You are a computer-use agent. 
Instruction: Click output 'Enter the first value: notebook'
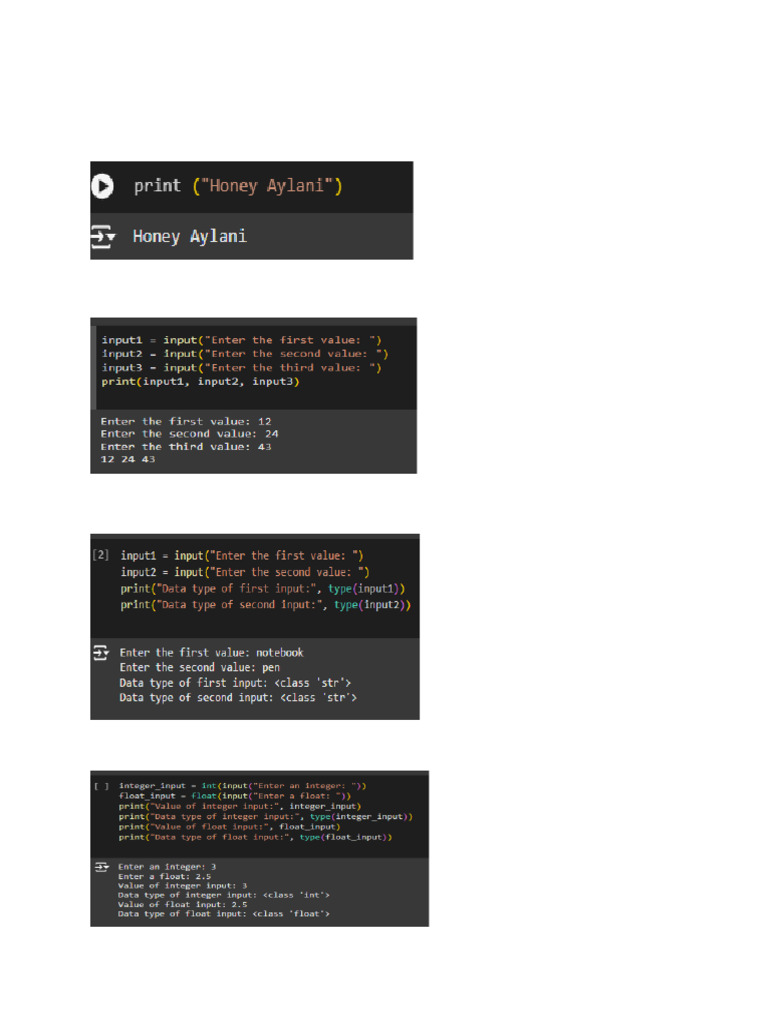(x=211, y=652)
